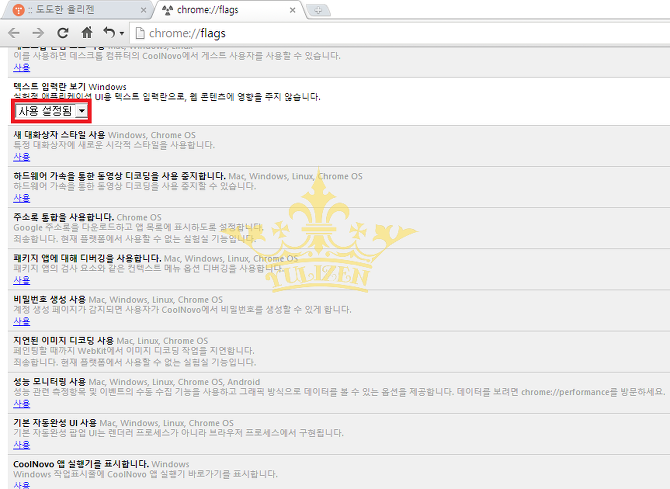Click the 주소록 통합을 사용합니다. flag title
670x489 pixels.
[64, 217]
